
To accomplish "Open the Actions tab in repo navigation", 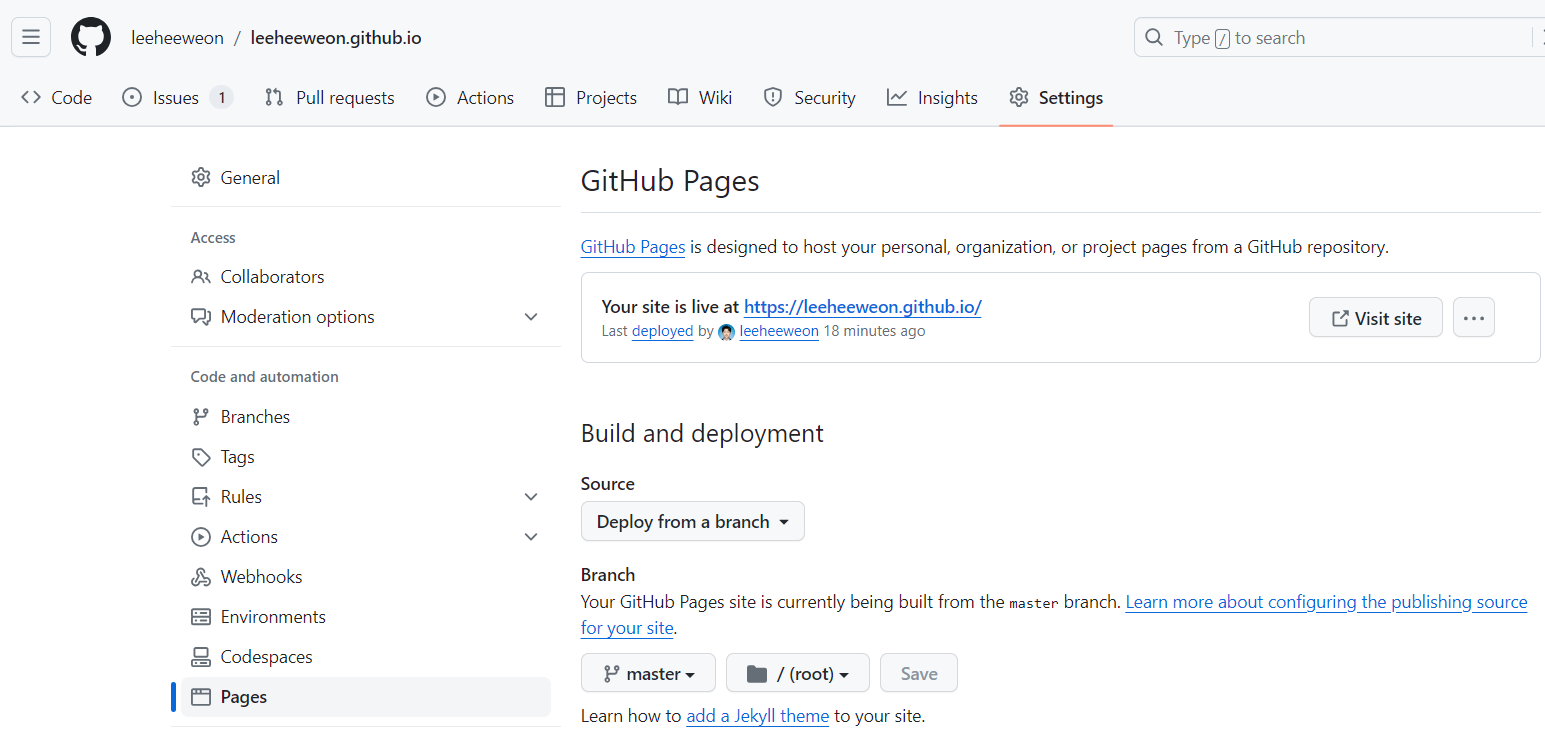I will click(470, 98).
